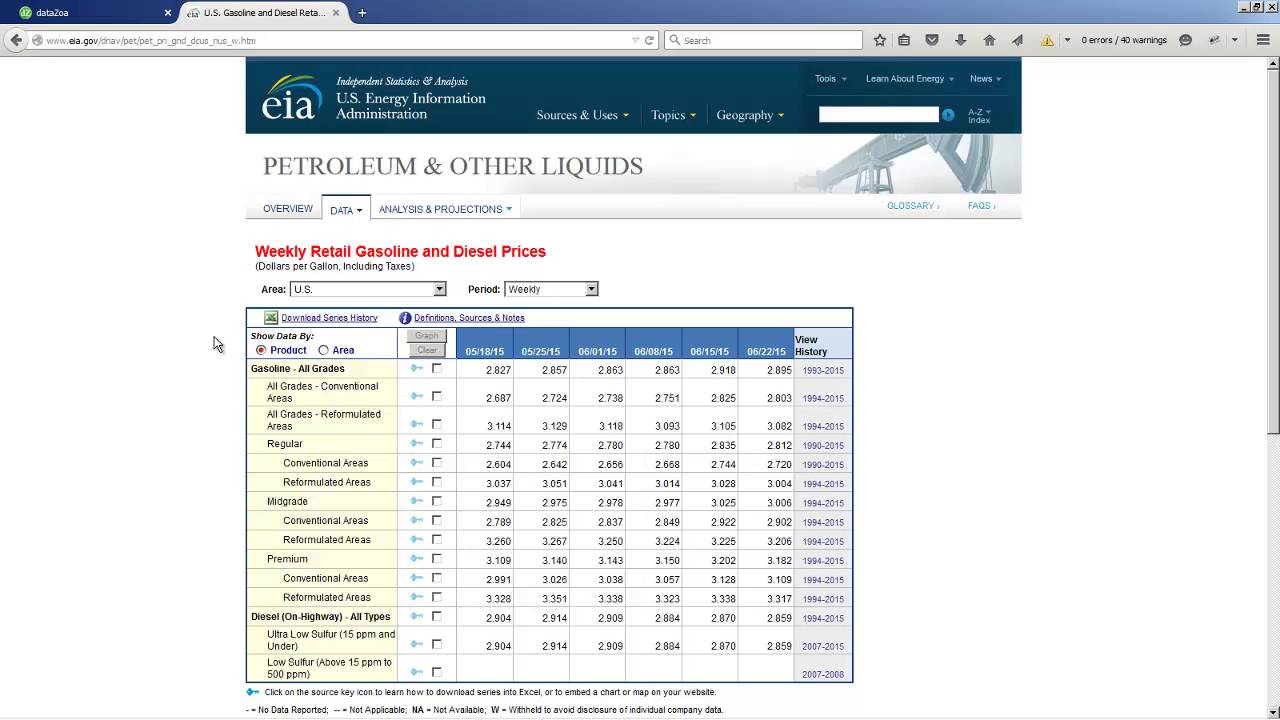Open 1993-2015 history for Gasoline All Grades

click(x=823, y=371)
